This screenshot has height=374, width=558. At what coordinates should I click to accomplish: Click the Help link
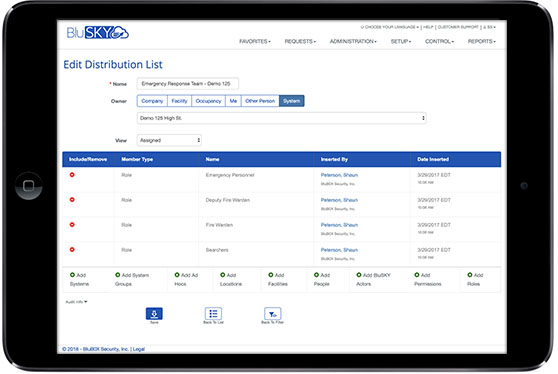(x=428, y=27)
